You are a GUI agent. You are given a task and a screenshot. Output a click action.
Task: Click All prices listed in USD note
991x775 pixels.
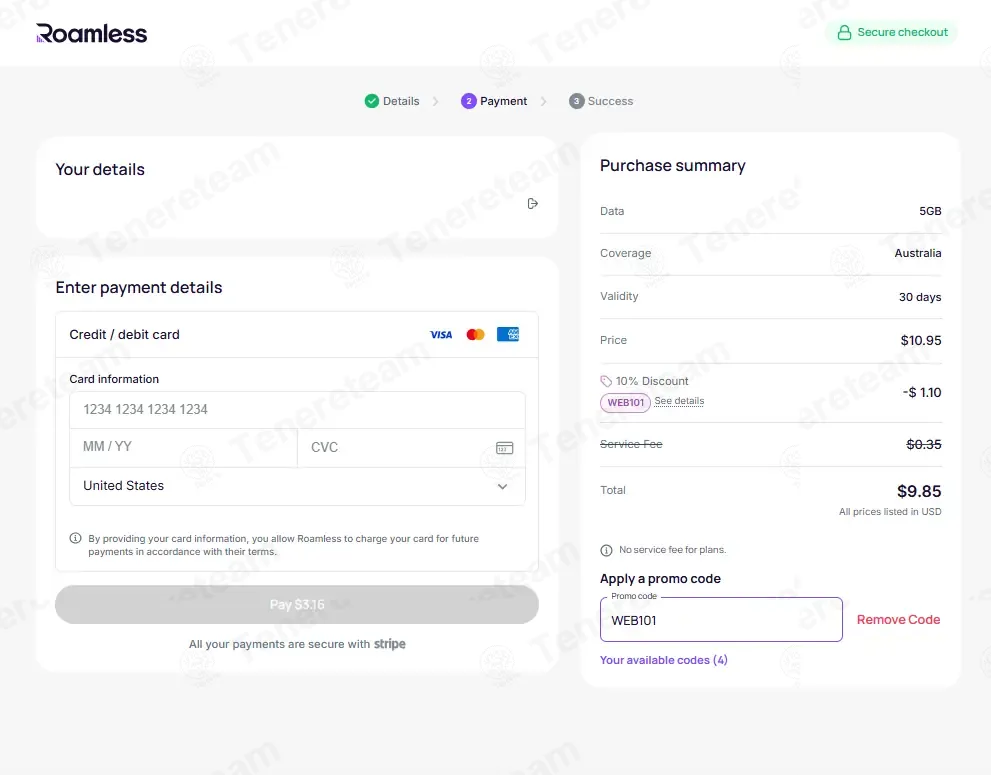[890, 511]
